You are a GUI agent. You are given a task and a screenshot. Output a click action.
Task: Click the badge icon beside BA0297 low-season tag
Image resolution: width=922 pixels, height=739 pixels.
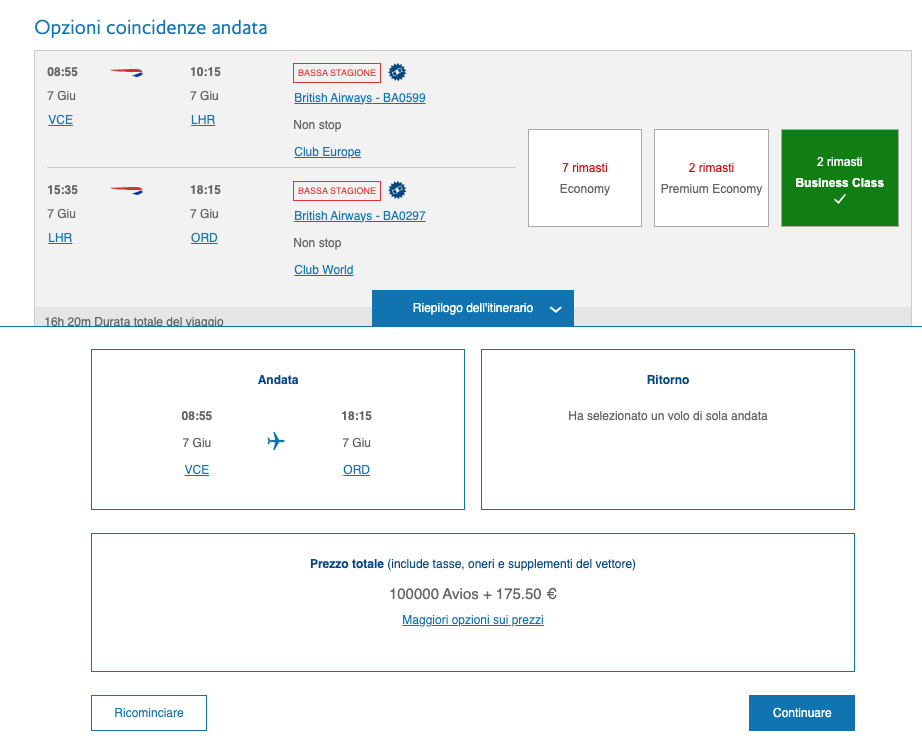[397, 190]
